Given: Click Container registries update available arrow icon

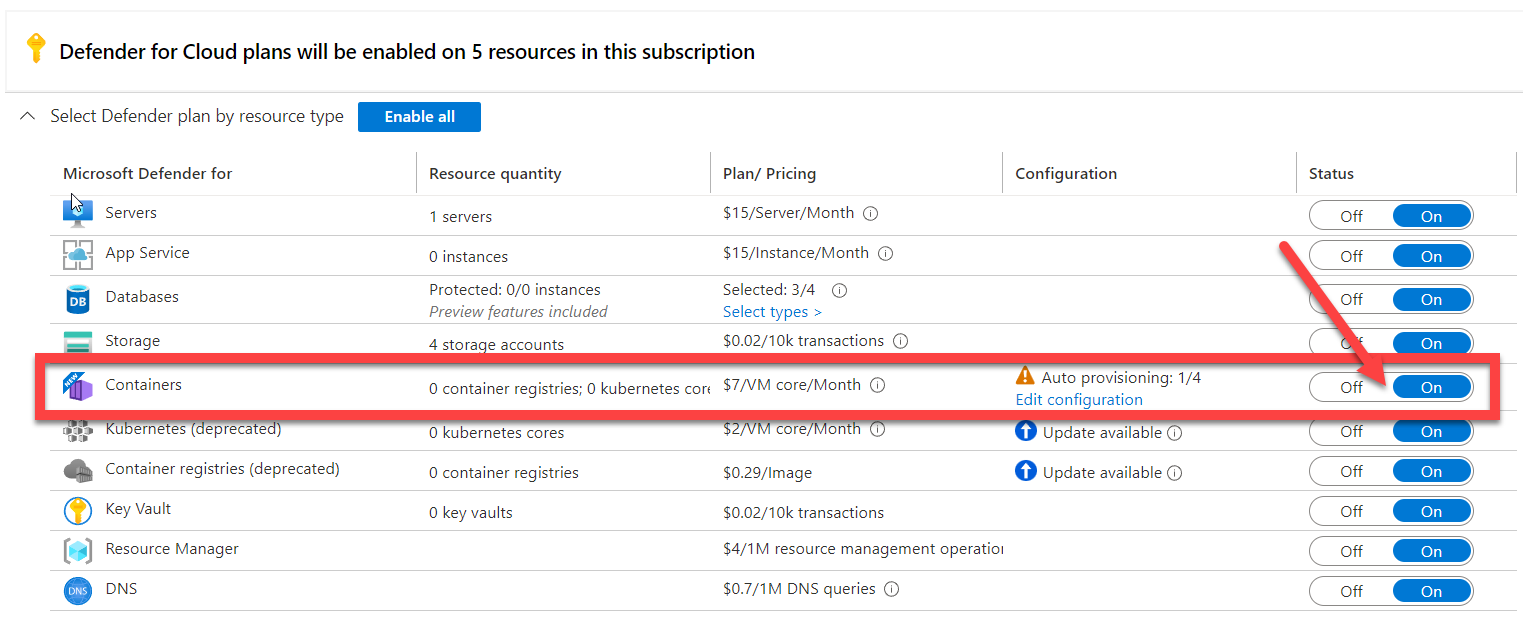Looking at the screenshot, I should (x=1026, y=471).
